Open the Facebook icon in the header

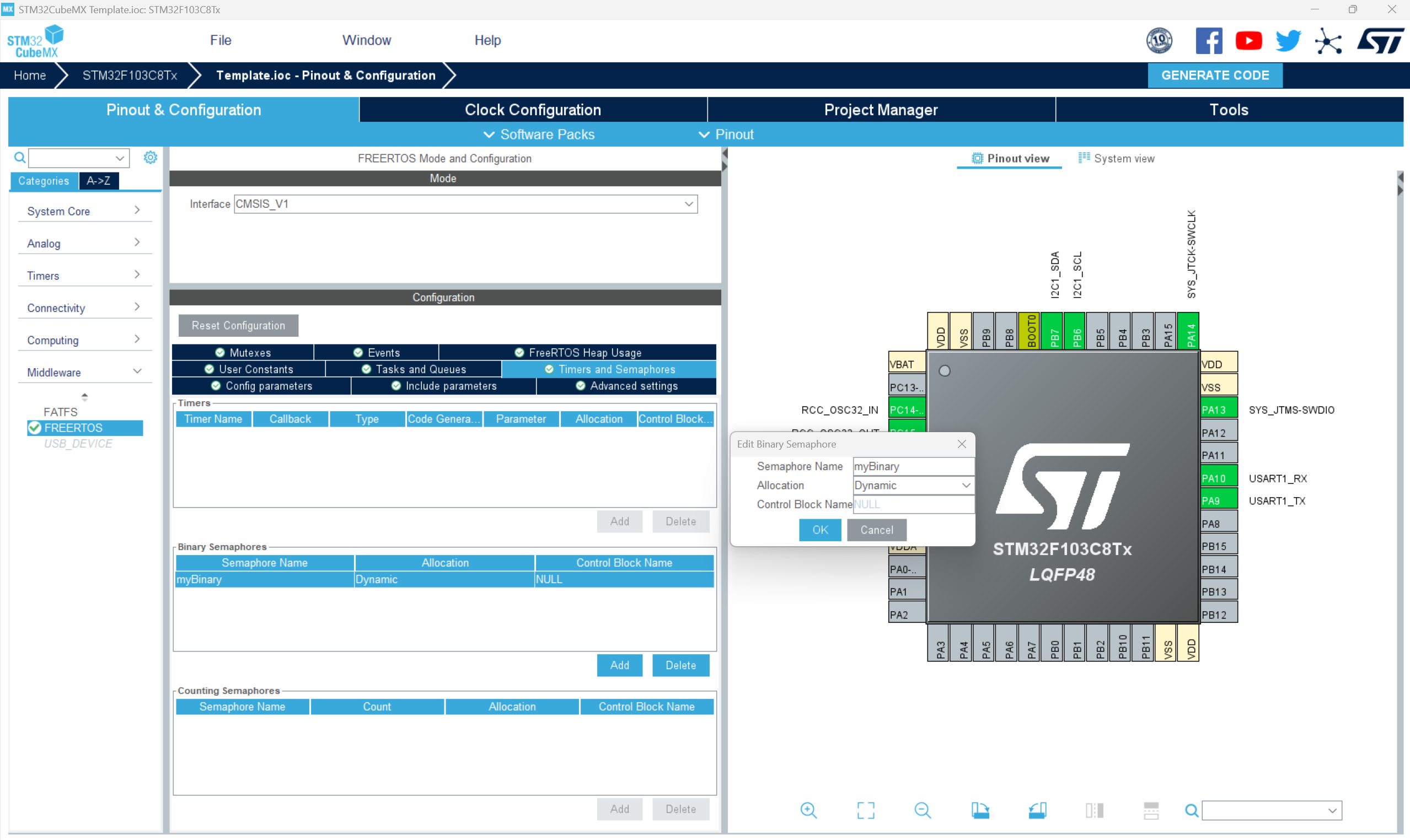(x=1208, y=41)
